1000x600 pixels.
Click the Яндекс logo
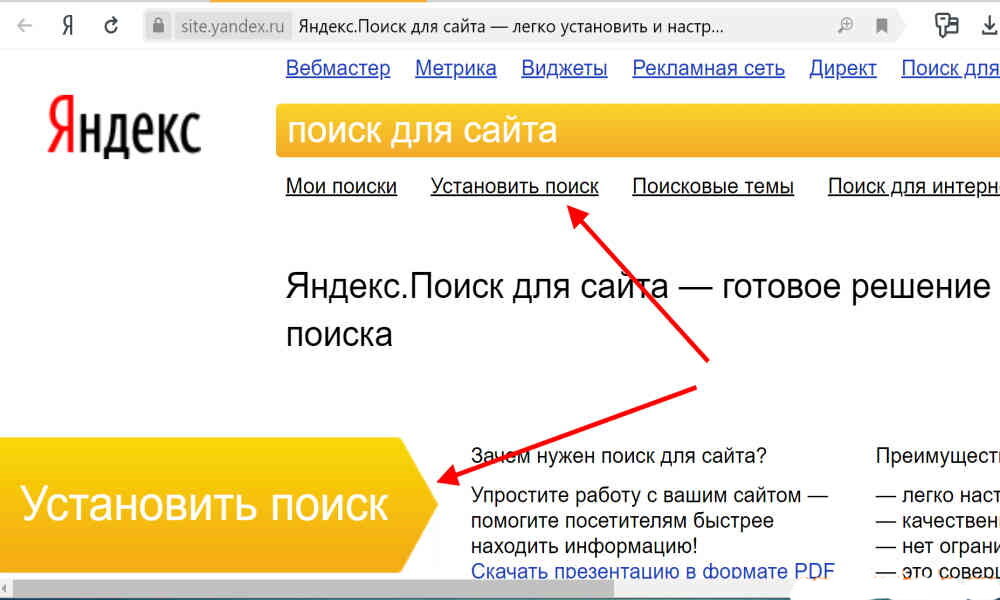124,126
